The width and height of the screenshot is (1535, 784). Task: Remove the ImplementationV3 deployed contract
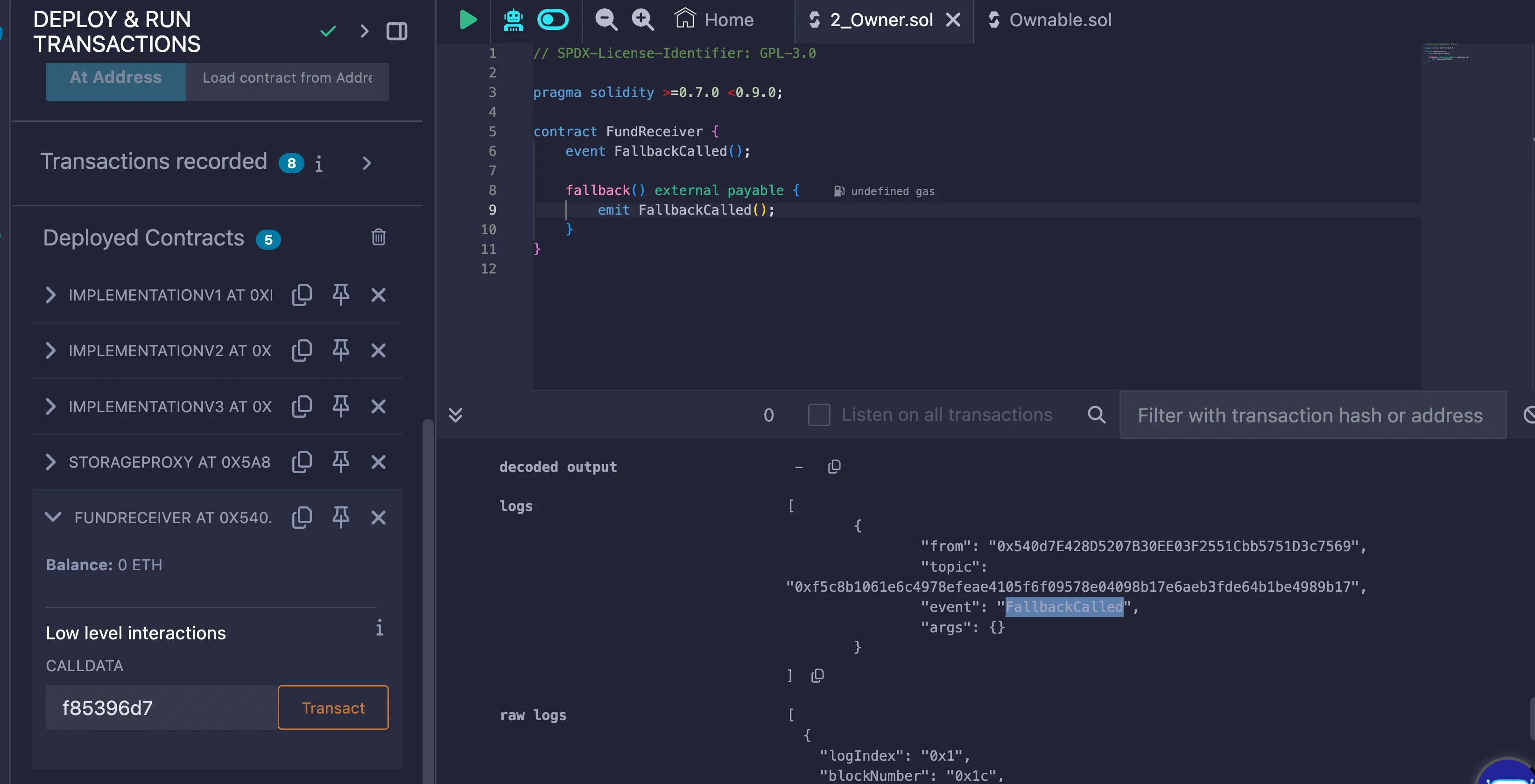click(379, 406)
